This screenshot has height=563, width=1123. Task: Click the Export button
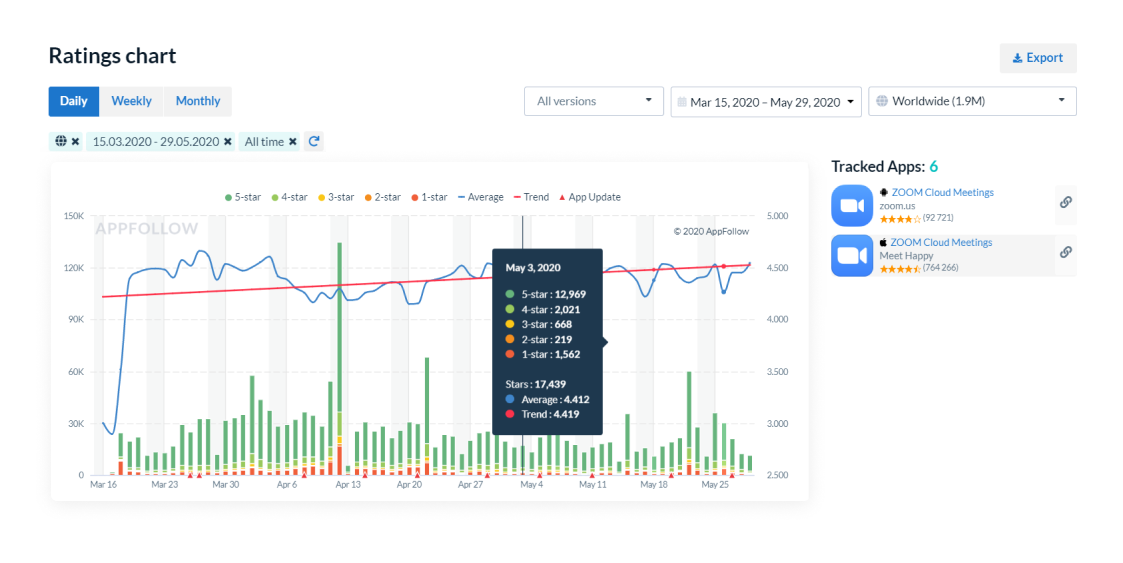(1037, 58)
